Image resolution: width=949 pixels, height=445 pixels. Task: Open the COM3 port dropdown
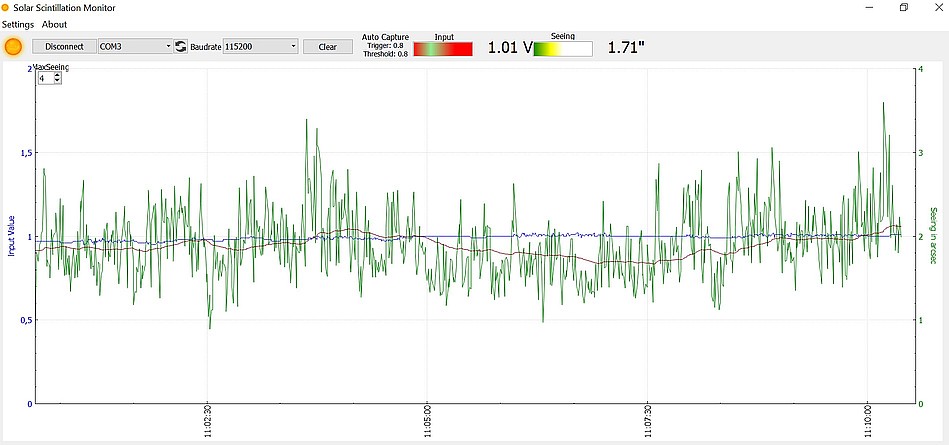coord(136,47)
